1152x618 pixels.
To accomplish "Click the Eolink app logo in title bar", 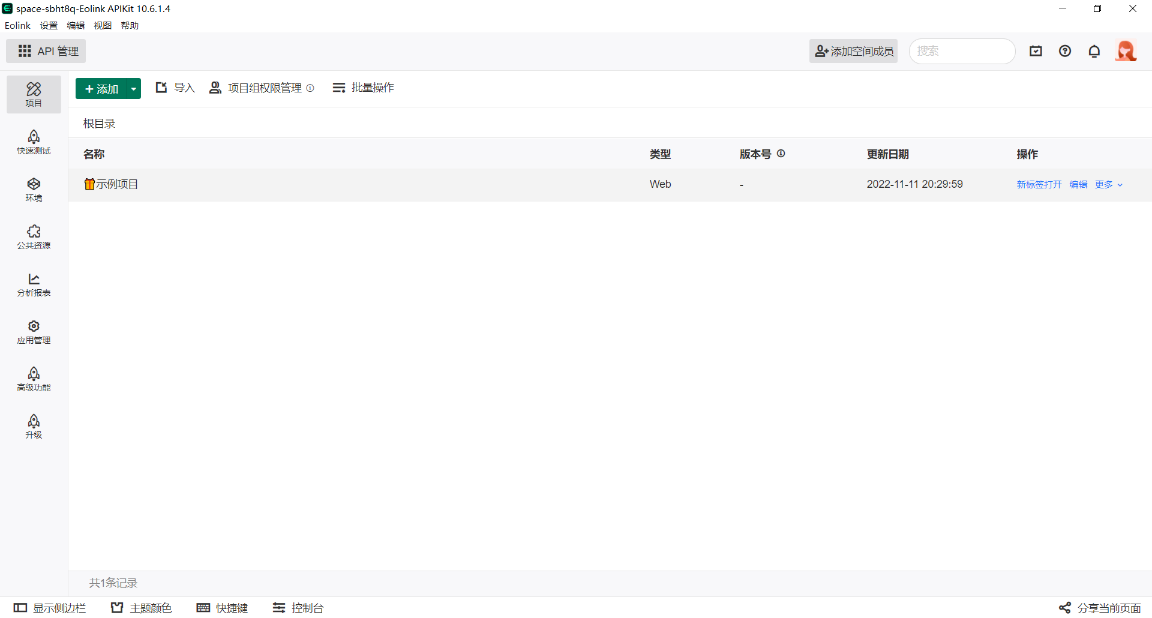I will pyautogui.click(x=7, y=8).
